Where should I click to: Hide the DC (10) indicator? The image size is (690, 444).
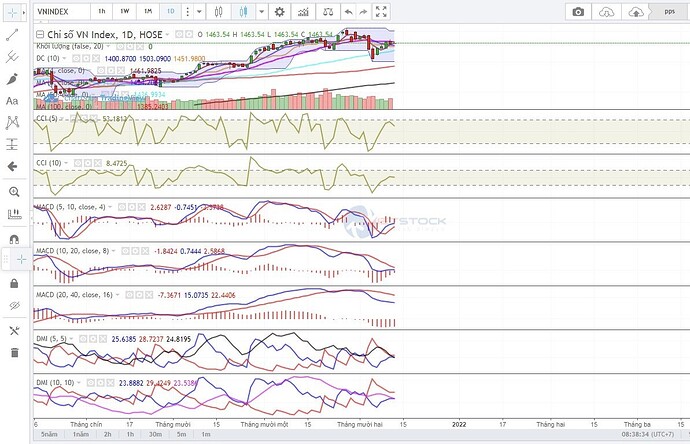click(x=77, y=58)
